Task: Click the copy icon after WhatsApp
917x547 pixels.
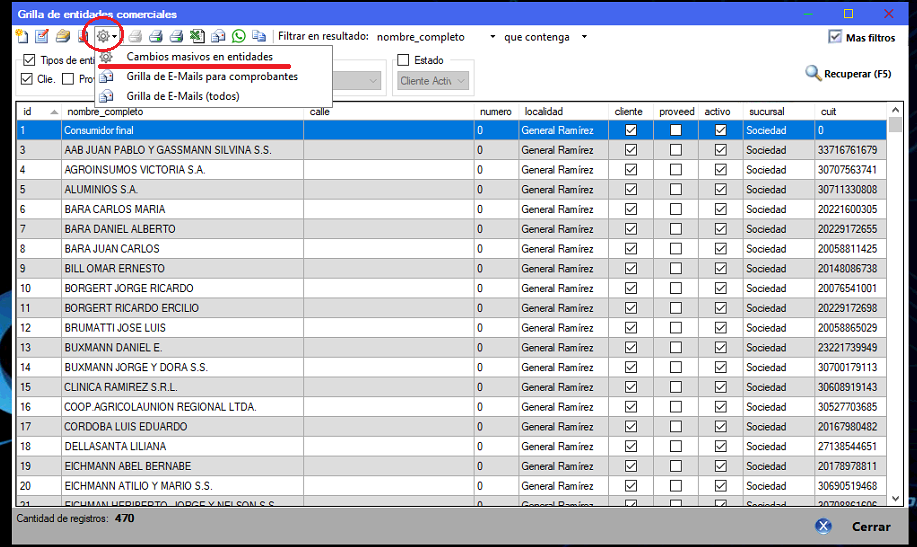Action: click(x=259, y=37)
